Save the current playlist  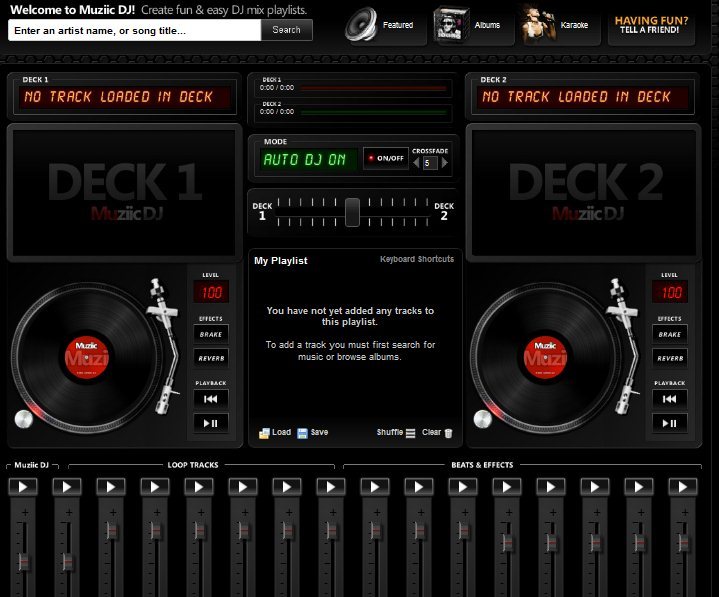click(x=312, y=433)
